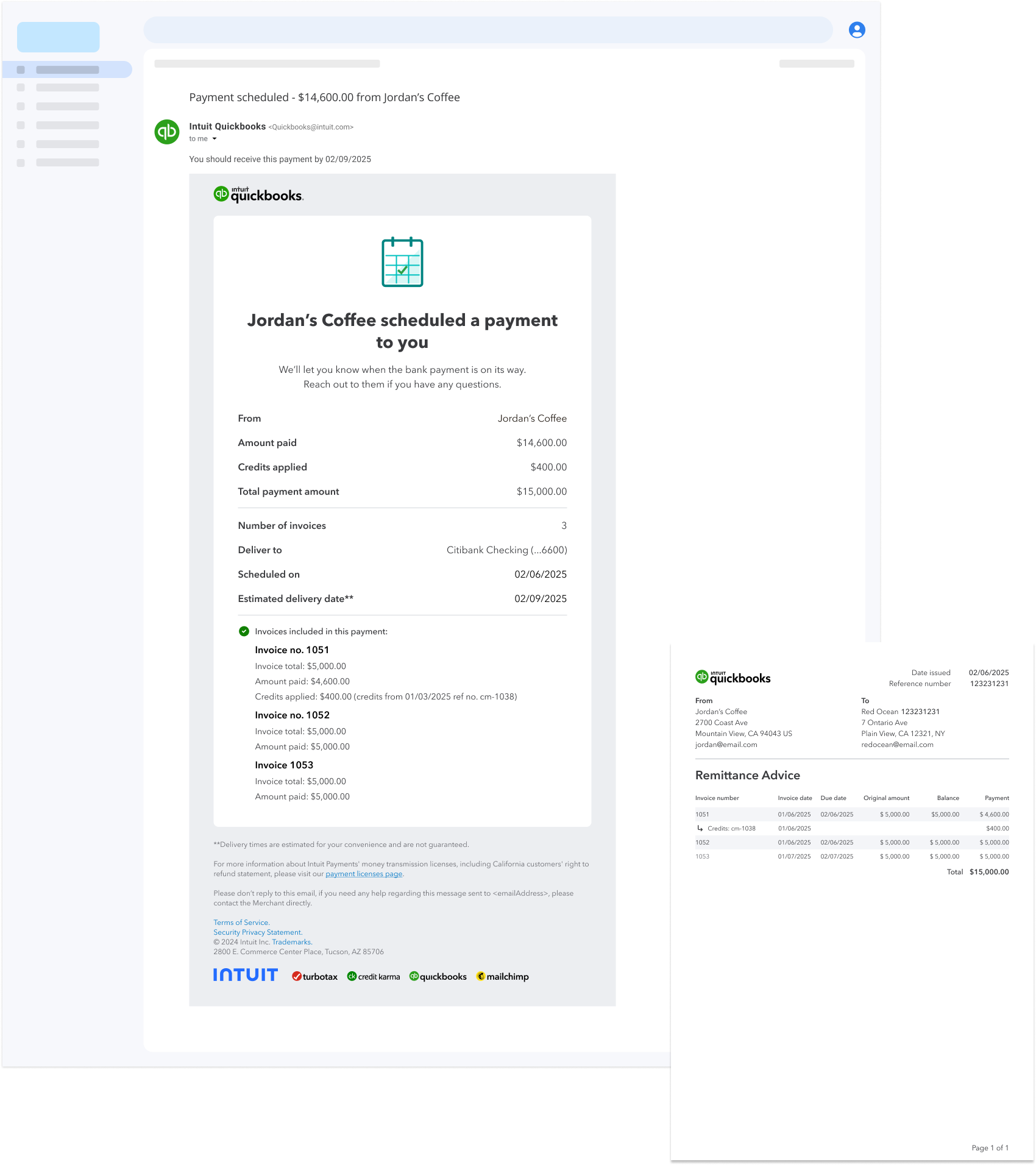
Task: Click the compose button in sidebar
Action: pos(59,37)
